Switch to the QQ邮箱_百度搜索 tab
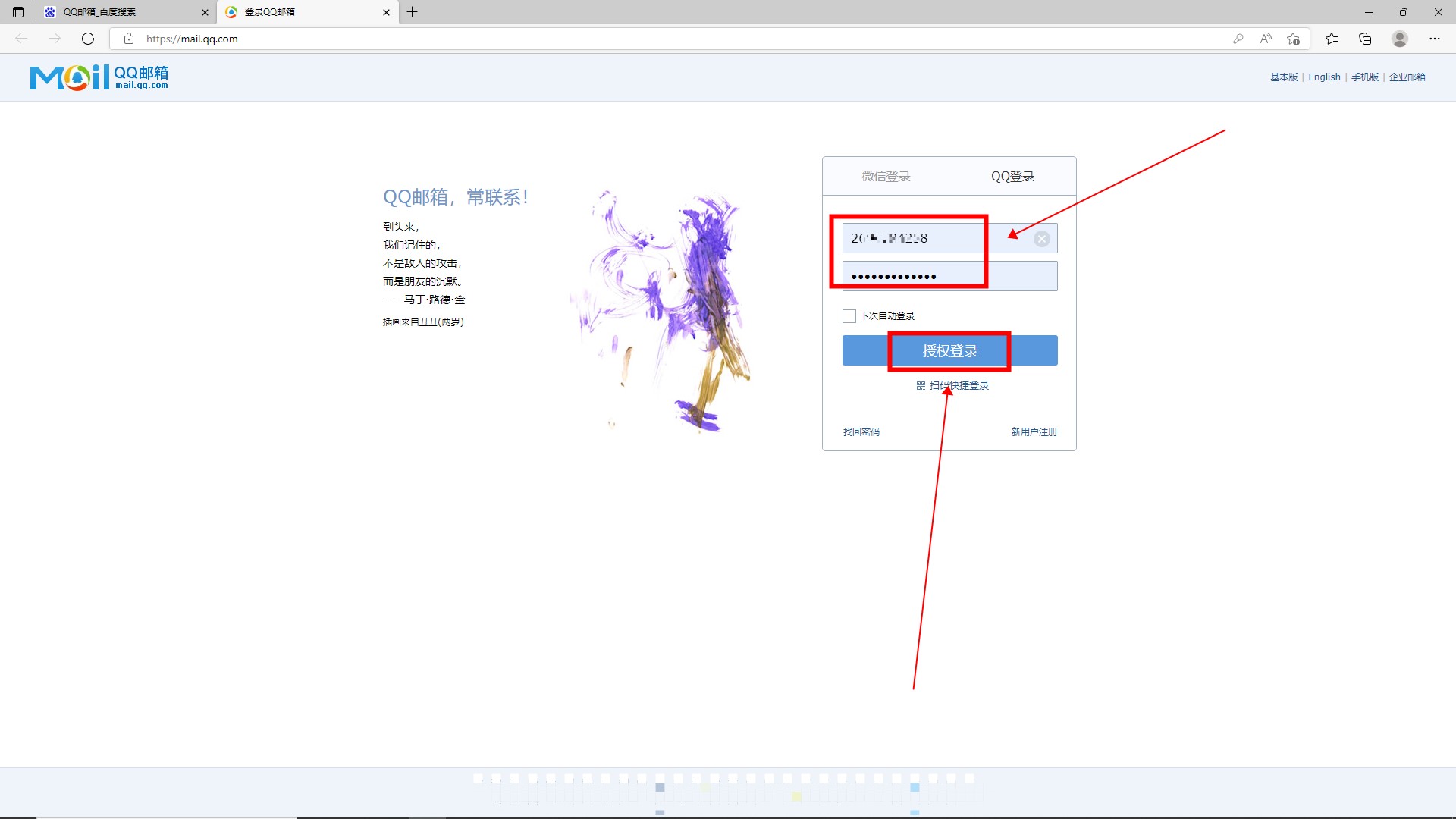 pyautogui.click(x=126, y=12)
